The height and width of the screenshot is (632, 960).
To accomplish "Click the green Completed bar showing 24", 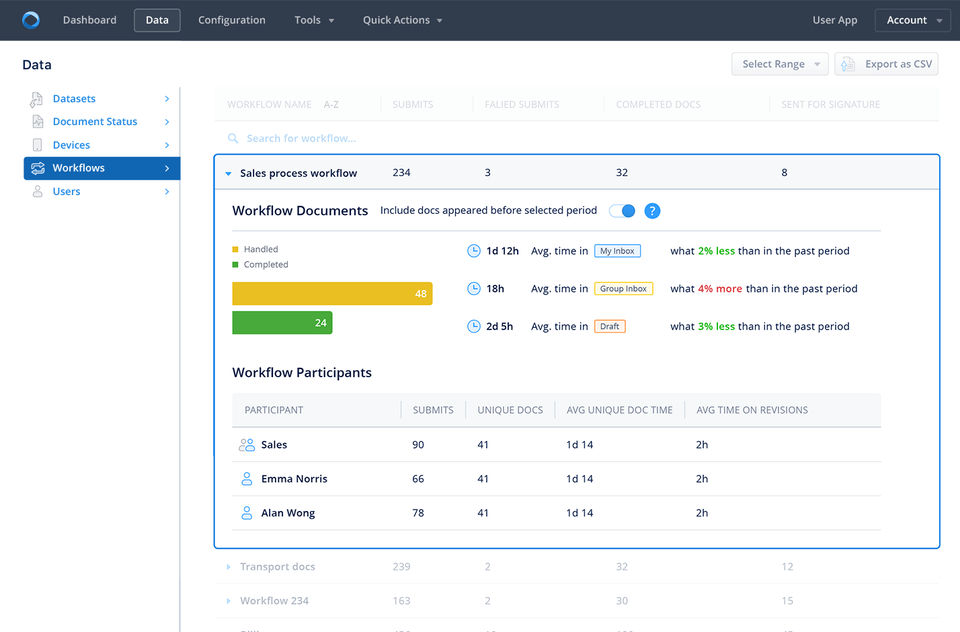I will point(282,323).
